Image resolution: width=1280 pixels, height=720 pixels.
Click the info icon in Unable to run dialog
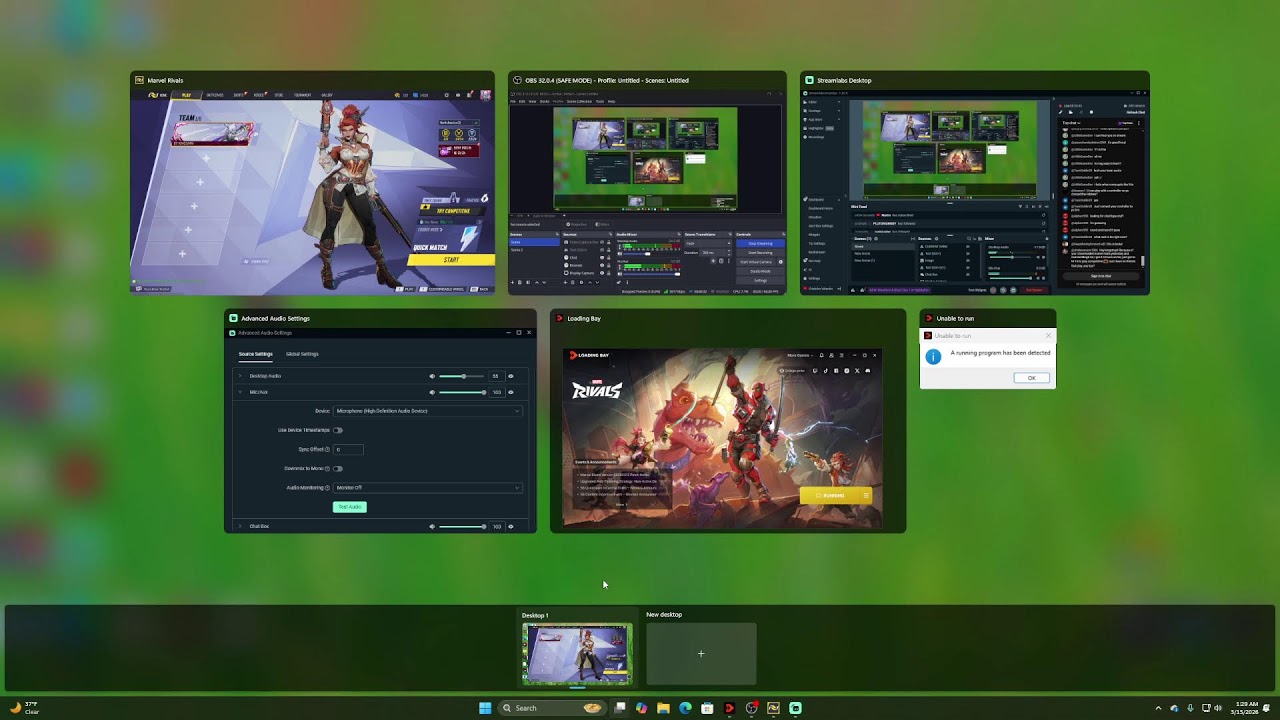[x=933, y=356]
